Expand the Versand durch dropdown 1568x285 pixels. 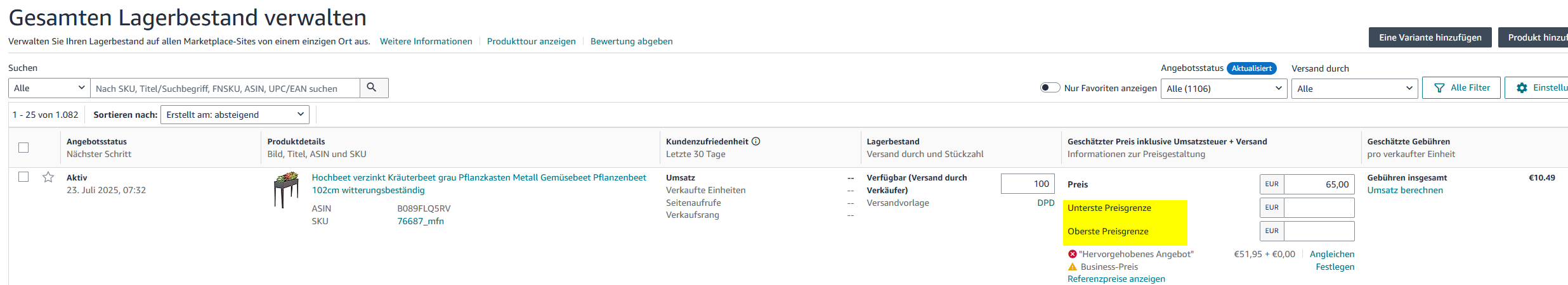(x=1354, y=89)
